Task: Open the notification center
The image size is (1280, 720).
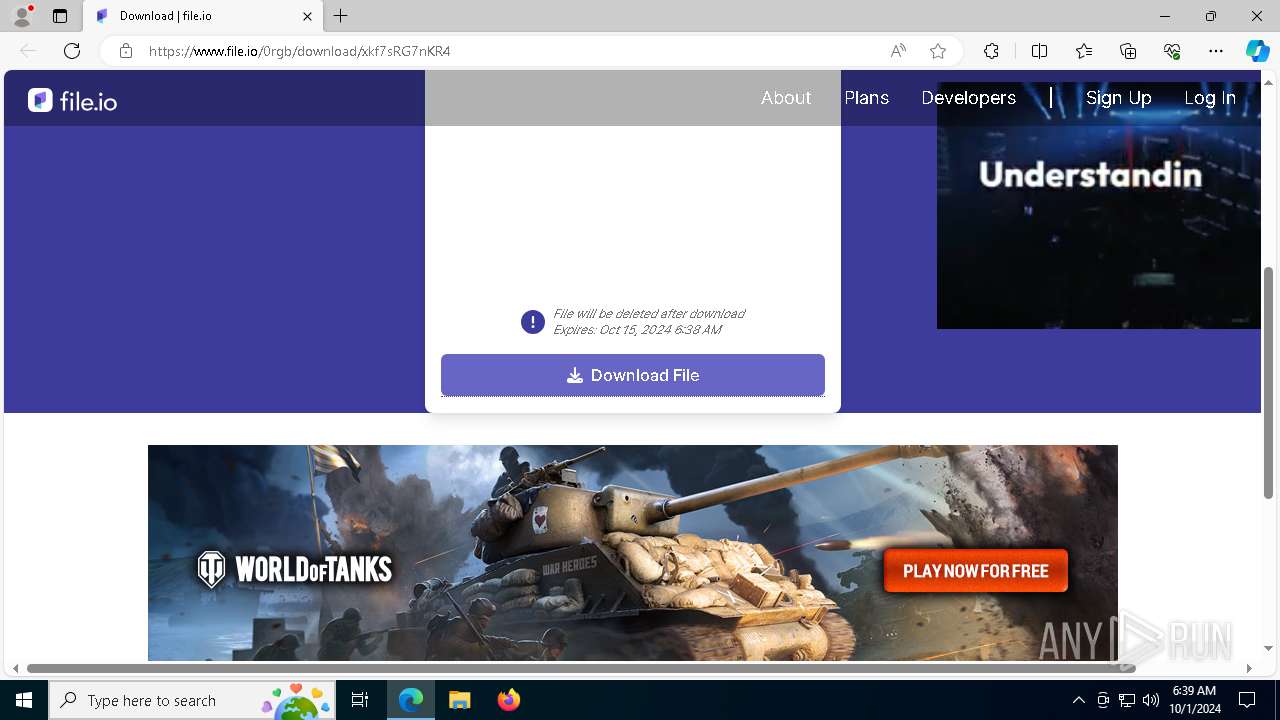Action: pos(1247,700)
